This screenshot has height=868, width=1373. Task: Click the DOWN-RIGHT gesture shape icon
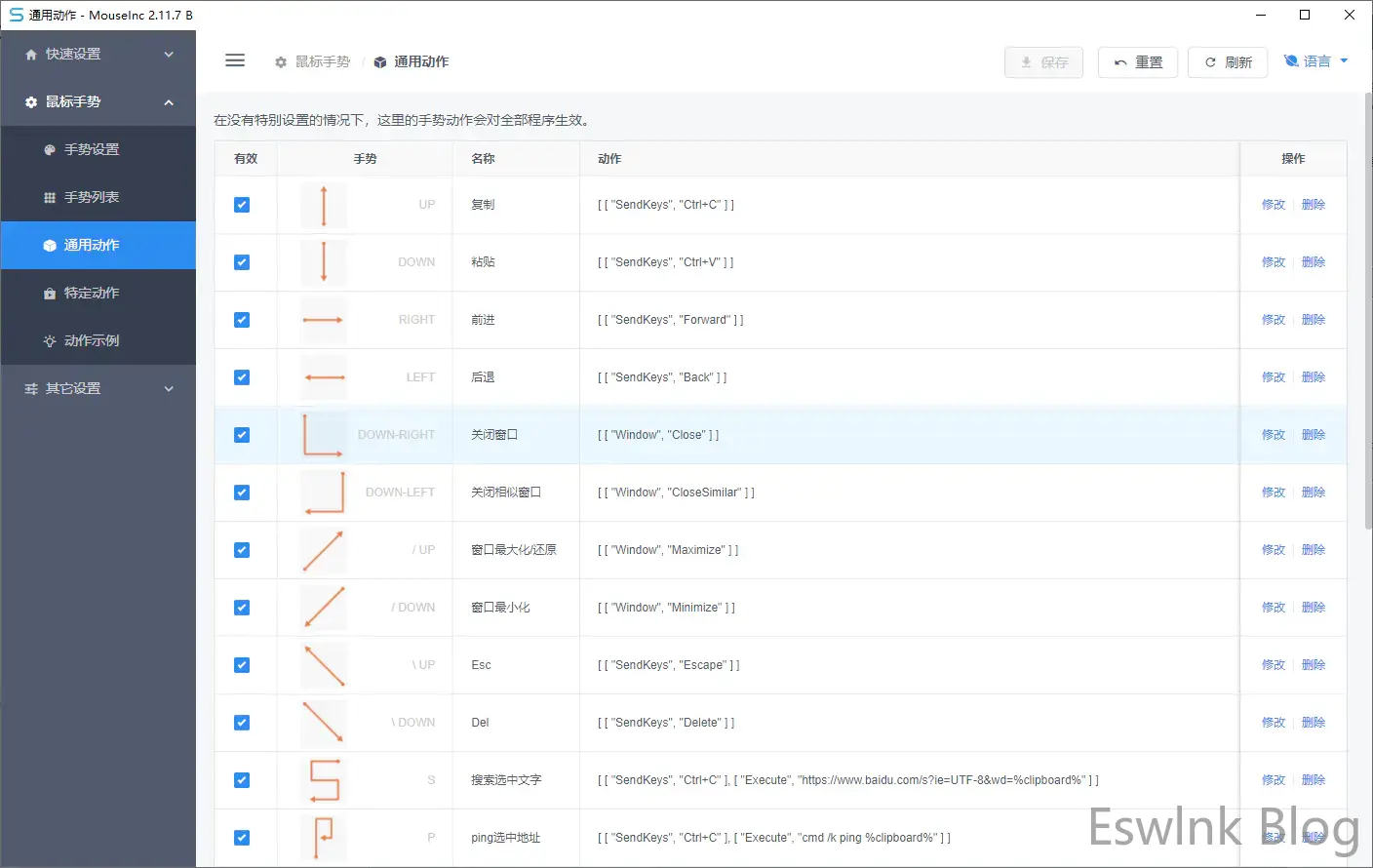click(x=323, y=435)
